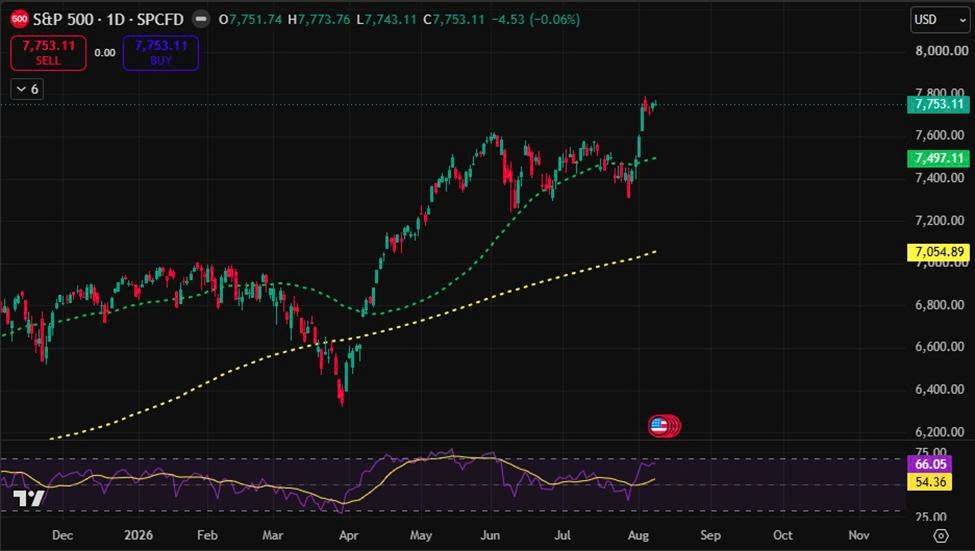Click the Dec label on time axis

point(62,535)
